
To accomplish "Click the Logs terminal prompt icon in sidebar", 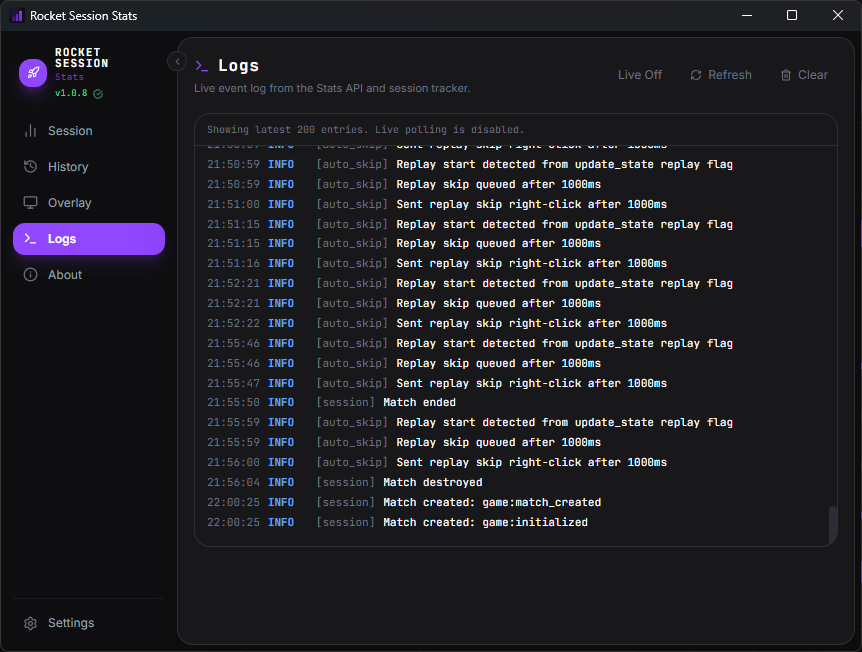I will pyautogui.click(x=30, y=239).
